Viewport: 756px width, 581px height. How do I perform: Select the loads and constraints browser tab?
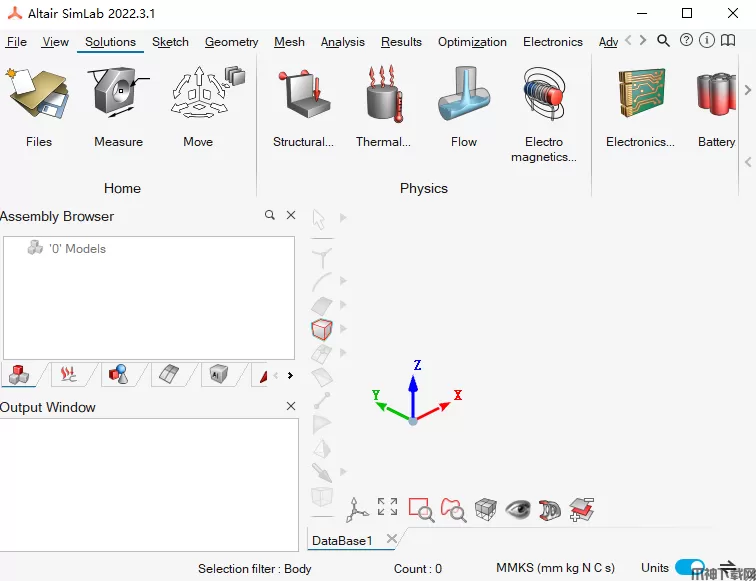68,375
